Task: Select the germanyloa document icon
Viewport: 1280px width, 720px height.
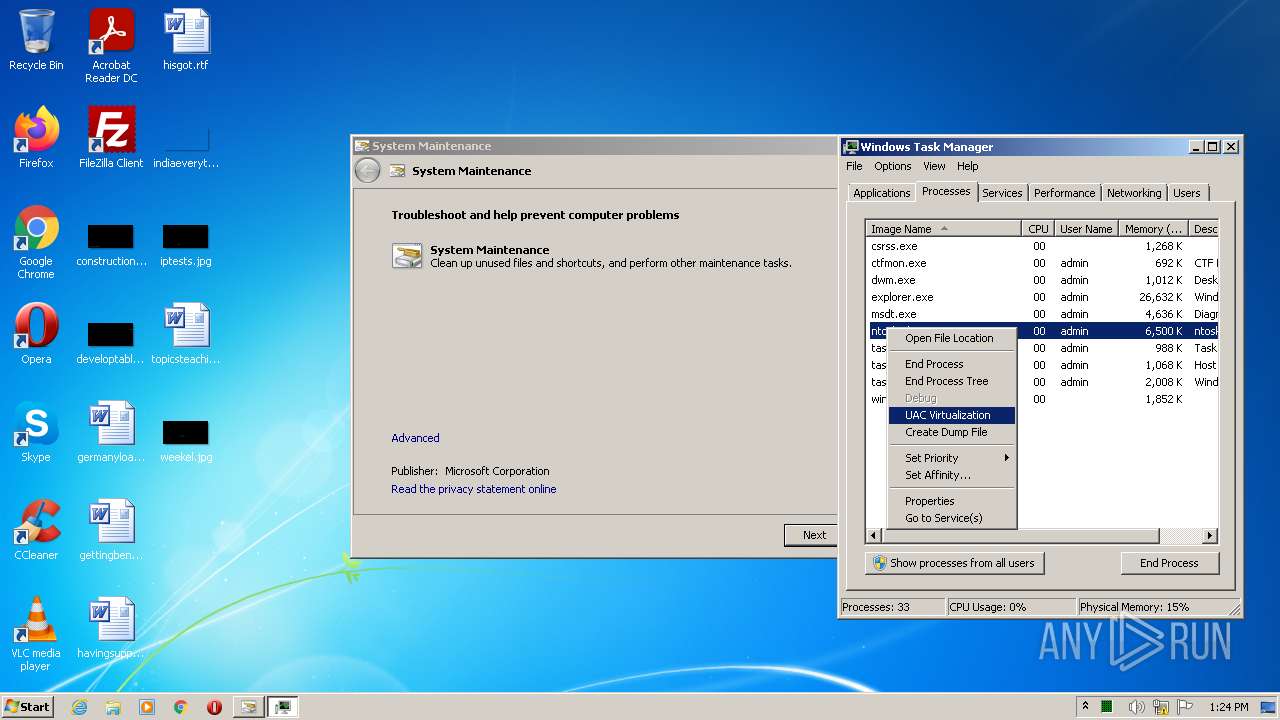Action: point(111,432)
